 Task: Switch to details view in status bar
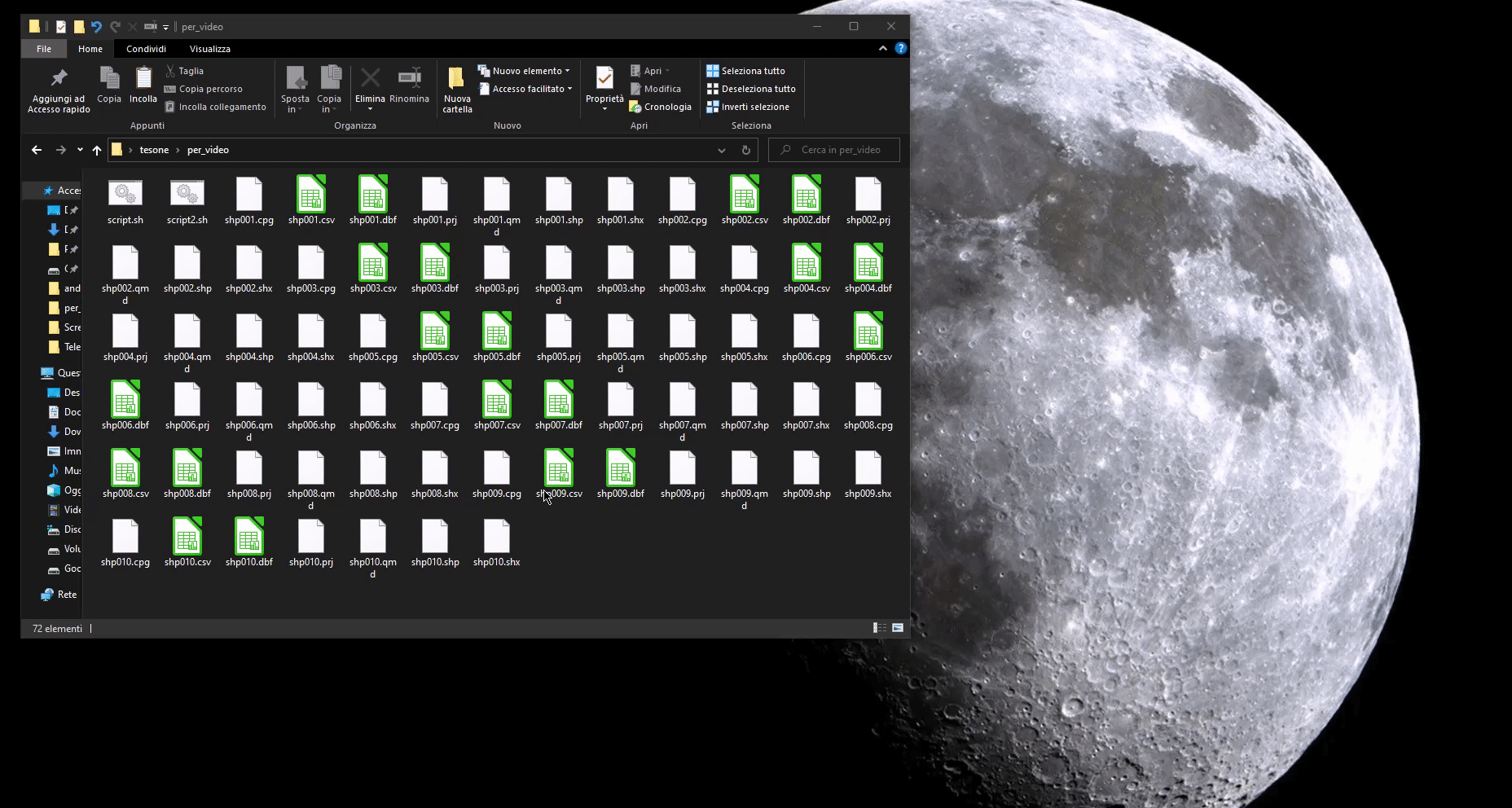coord(880,628)
